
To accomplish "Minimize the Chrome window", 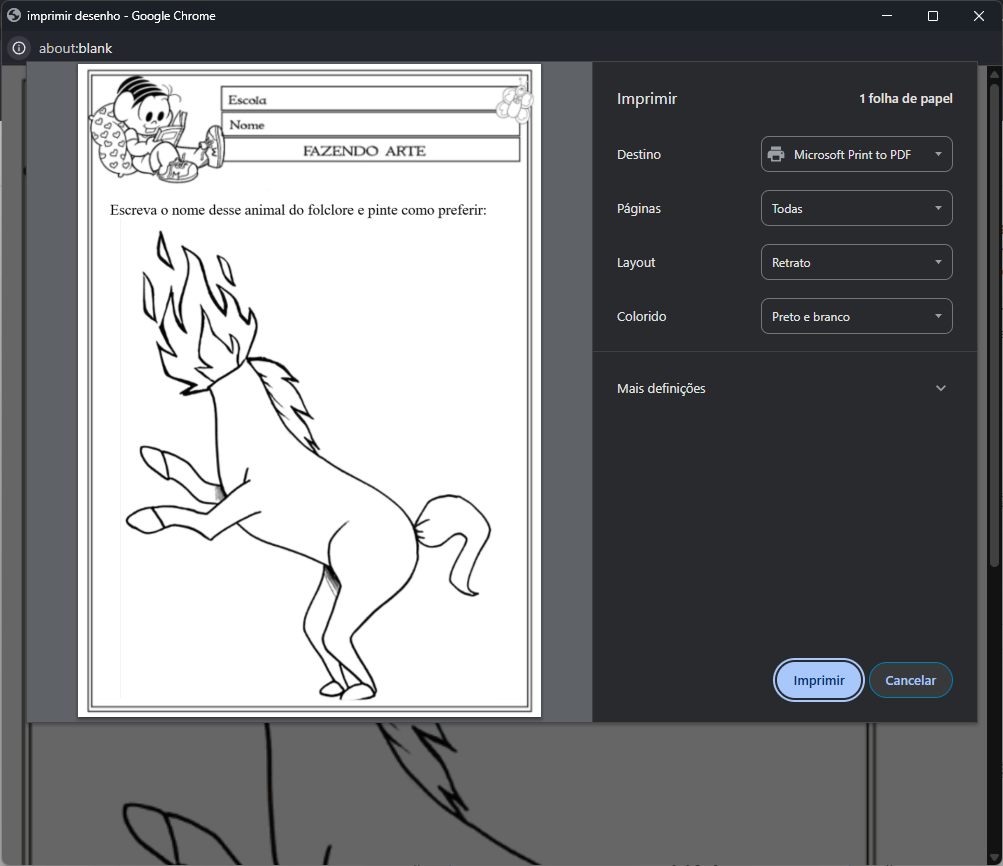I will coord(887,15).
